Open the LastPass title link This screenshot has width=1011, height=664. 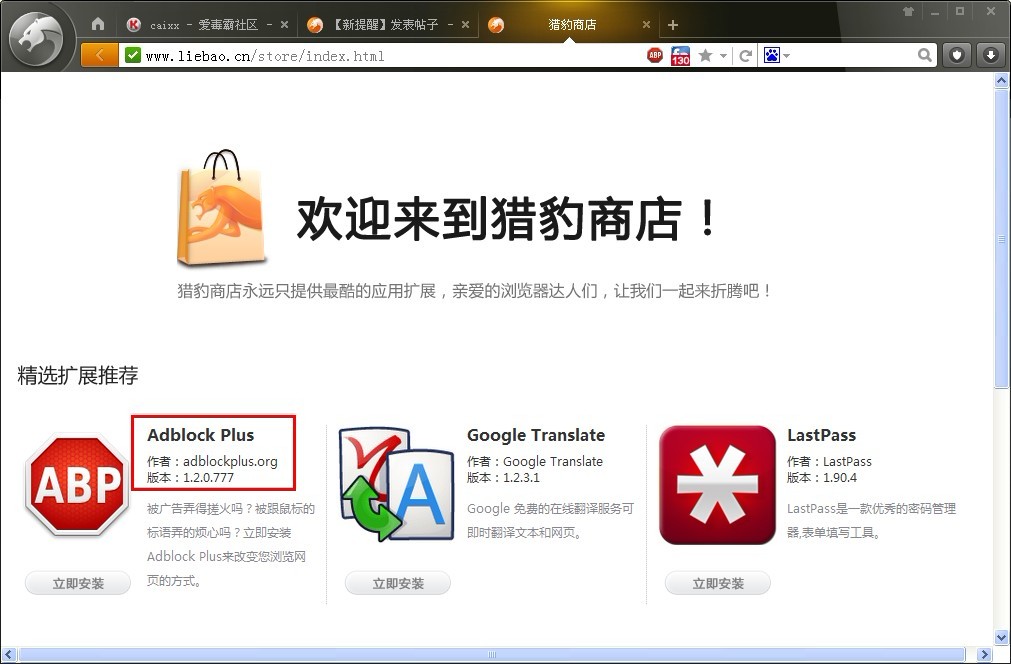821,435
